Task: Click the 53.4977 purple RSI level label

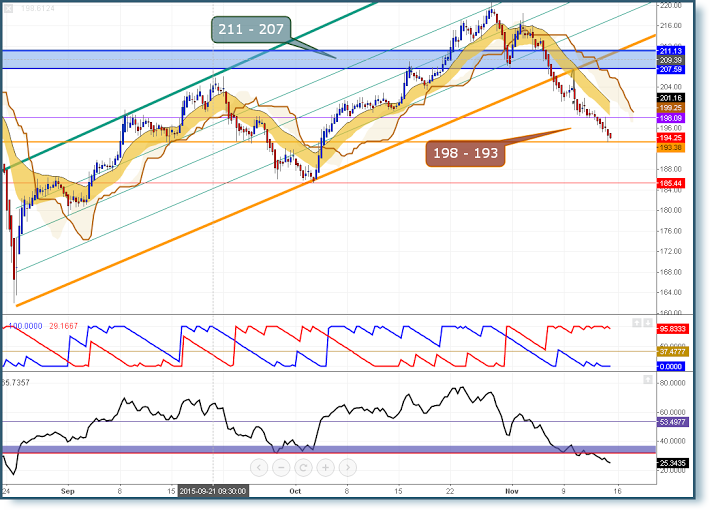Action: 672,422
